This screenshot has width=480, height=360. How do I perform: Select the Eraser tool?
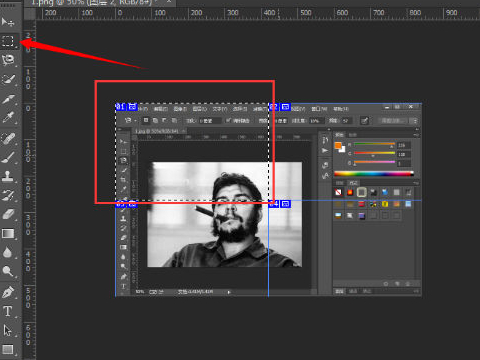[x=8, y=214]
